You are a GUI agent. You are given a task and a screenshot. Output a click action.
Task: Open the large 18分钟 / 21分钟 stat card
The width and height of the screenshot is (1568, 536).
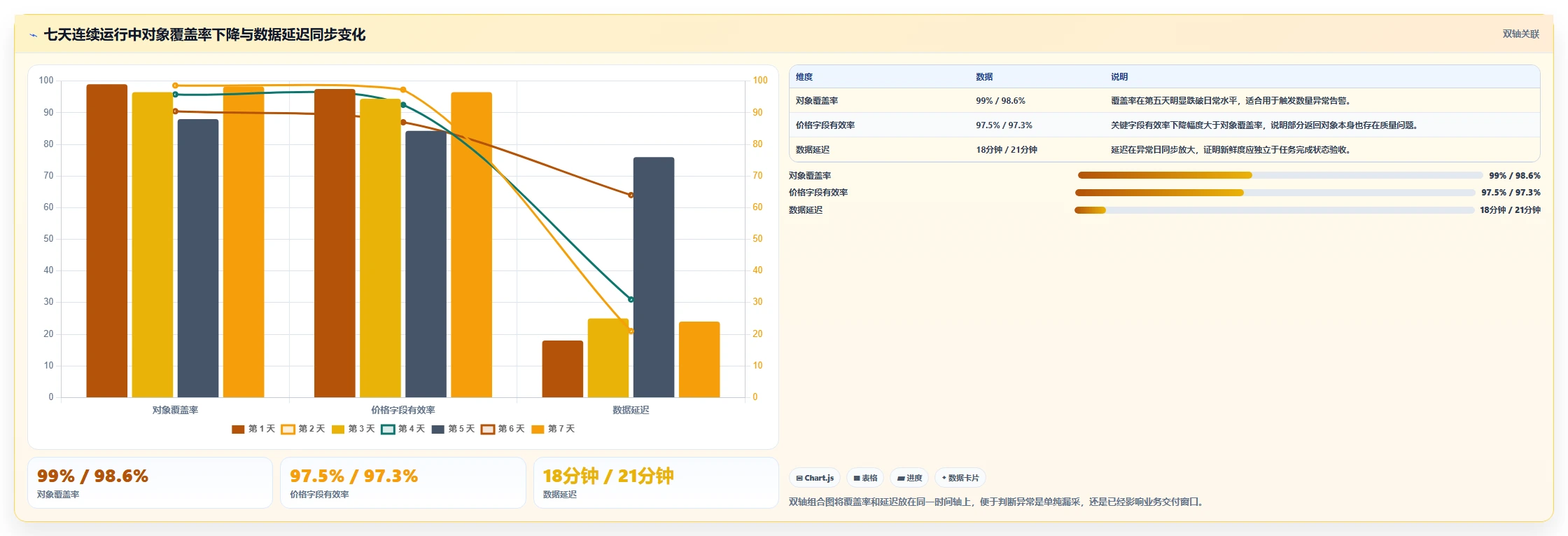(x=656, y=483)
